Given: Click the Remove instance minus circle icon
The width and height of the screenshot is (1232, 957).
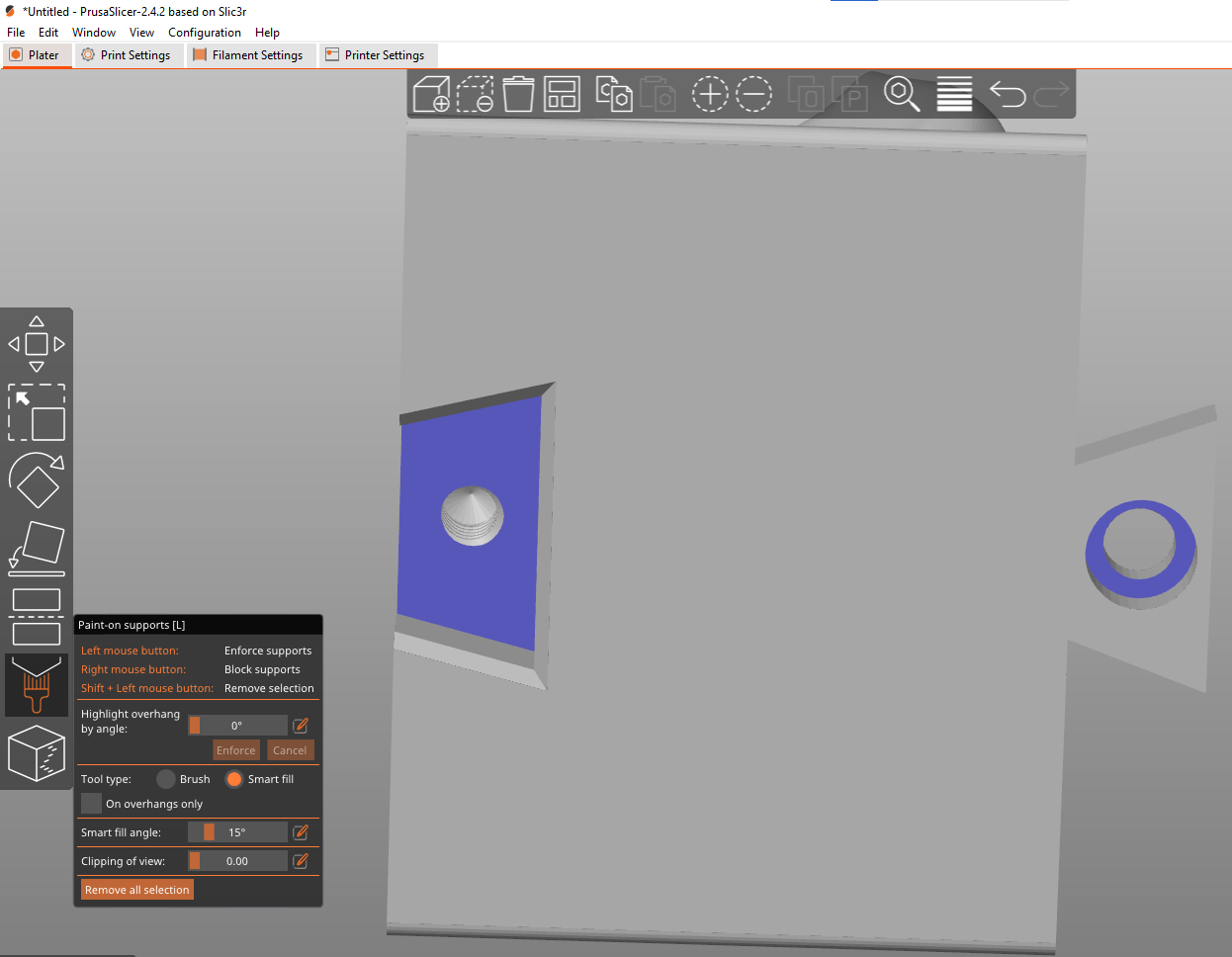Looking at the screenshot, I should click(x=753, y=94).
